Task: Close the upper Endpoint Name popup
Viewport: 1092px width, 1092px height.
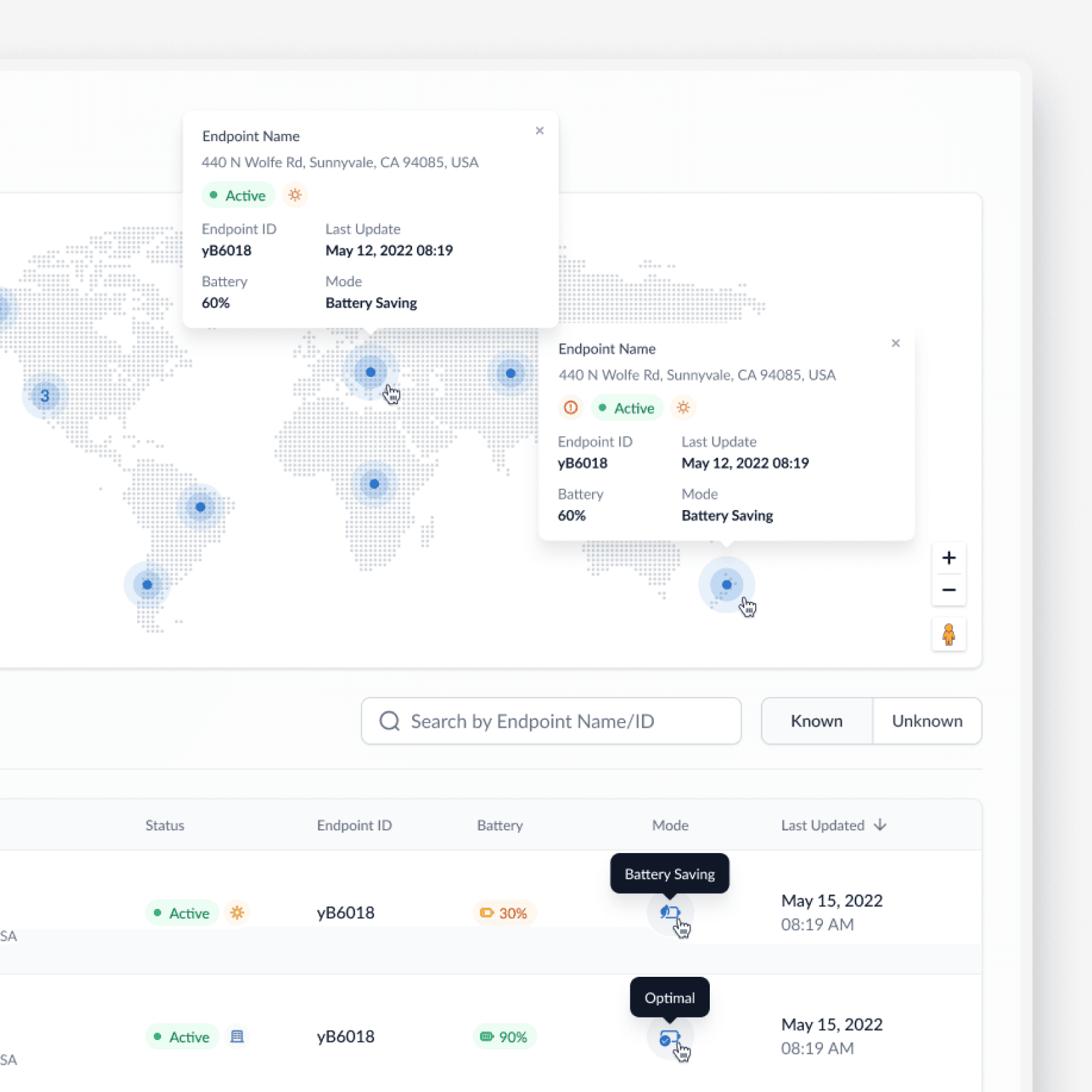Action: pyautogui.click(x=539, y=131)
